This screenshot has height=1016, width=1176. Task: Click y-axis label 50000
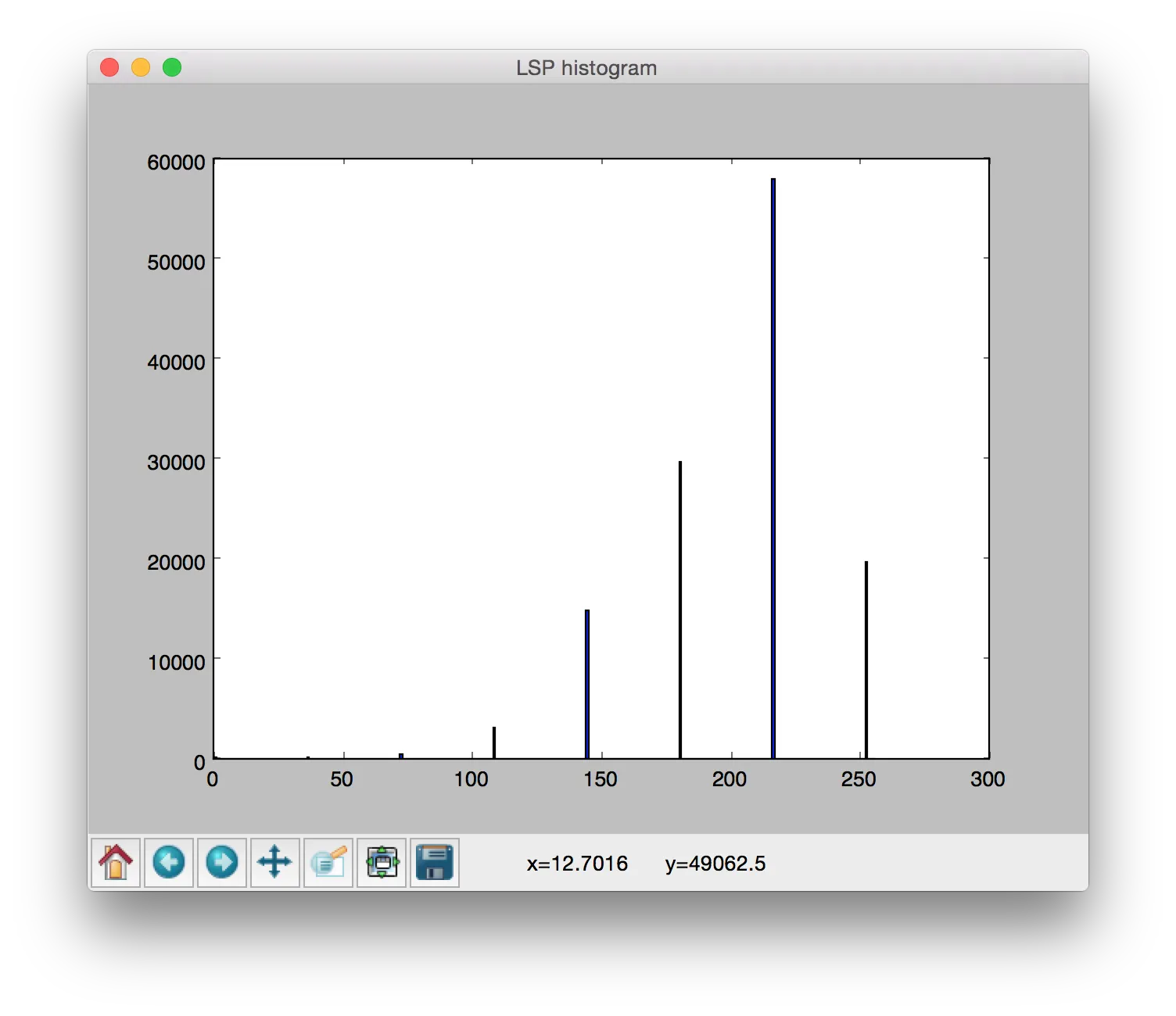[176, 263]
